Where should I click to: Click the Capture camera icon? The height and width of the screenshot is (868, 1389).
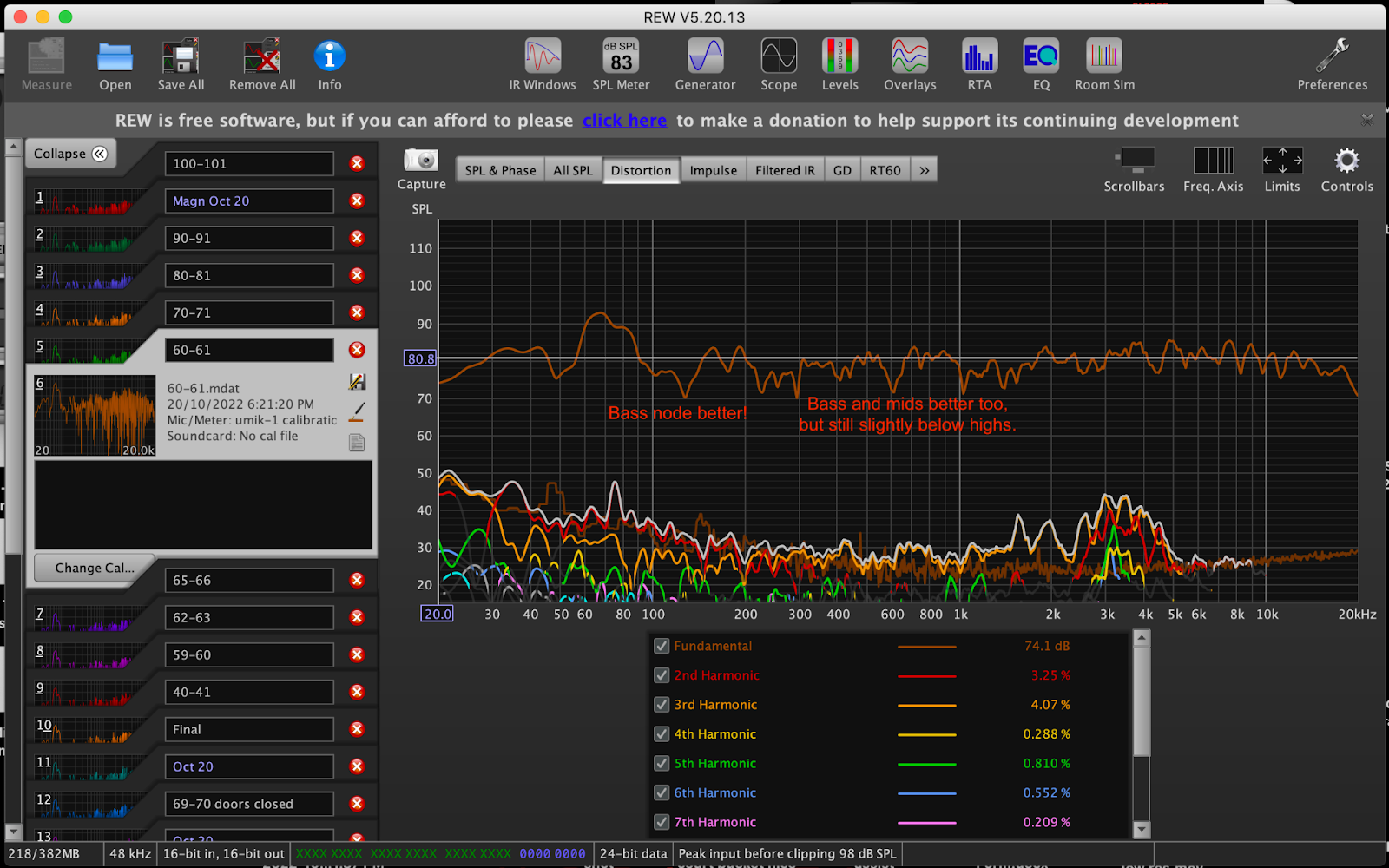coord(421,161)
